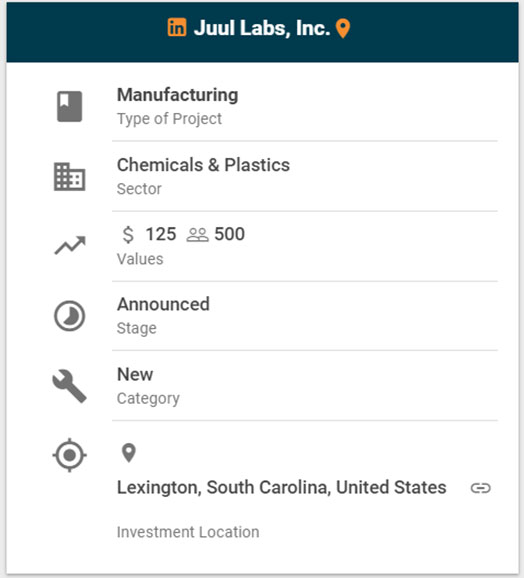The height and width of the screenshot is (578, 524).
Task: Click the target icon for Investment Location
Action: [69, 455]
